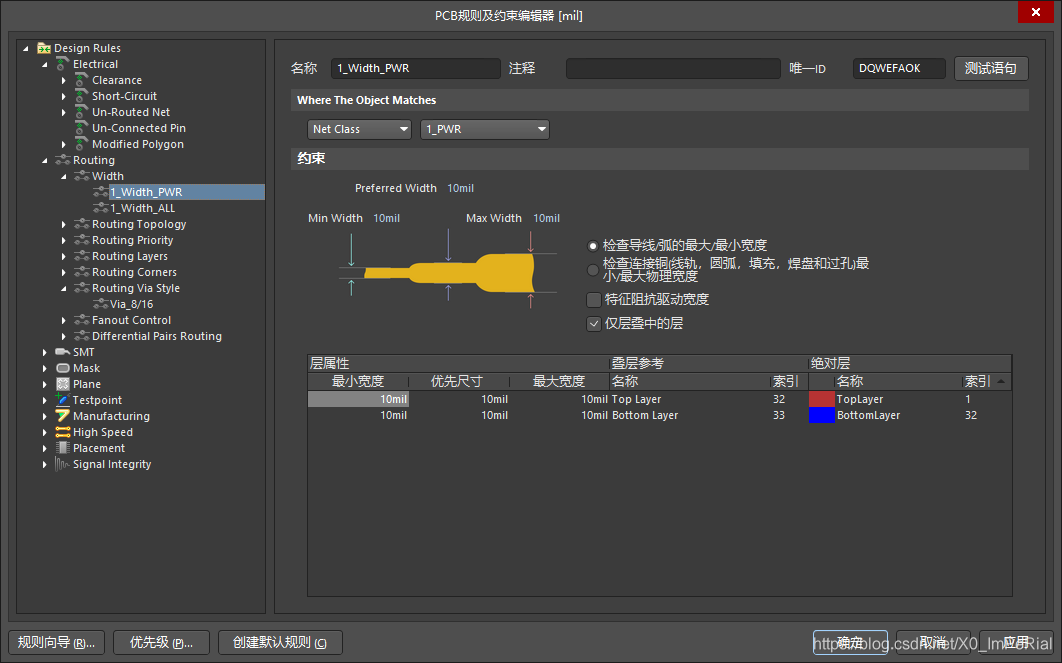Click the Modified Polygon rule icon
Image resolution: width=1062 pixels, height=663 pixels.
click(x=82, y=144)
